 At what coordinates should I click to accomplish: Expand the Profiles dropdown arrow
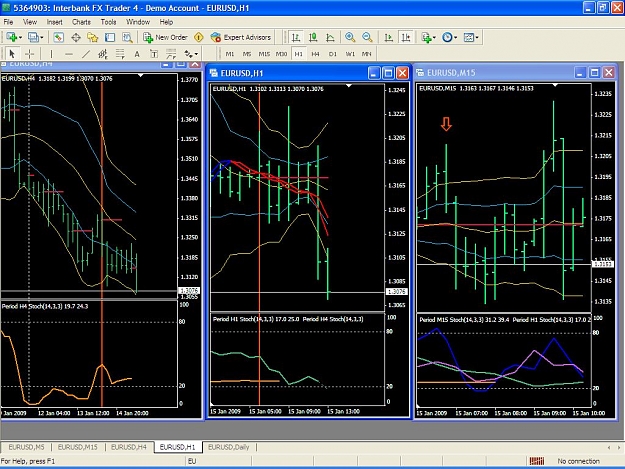click(x=41, y=38)
